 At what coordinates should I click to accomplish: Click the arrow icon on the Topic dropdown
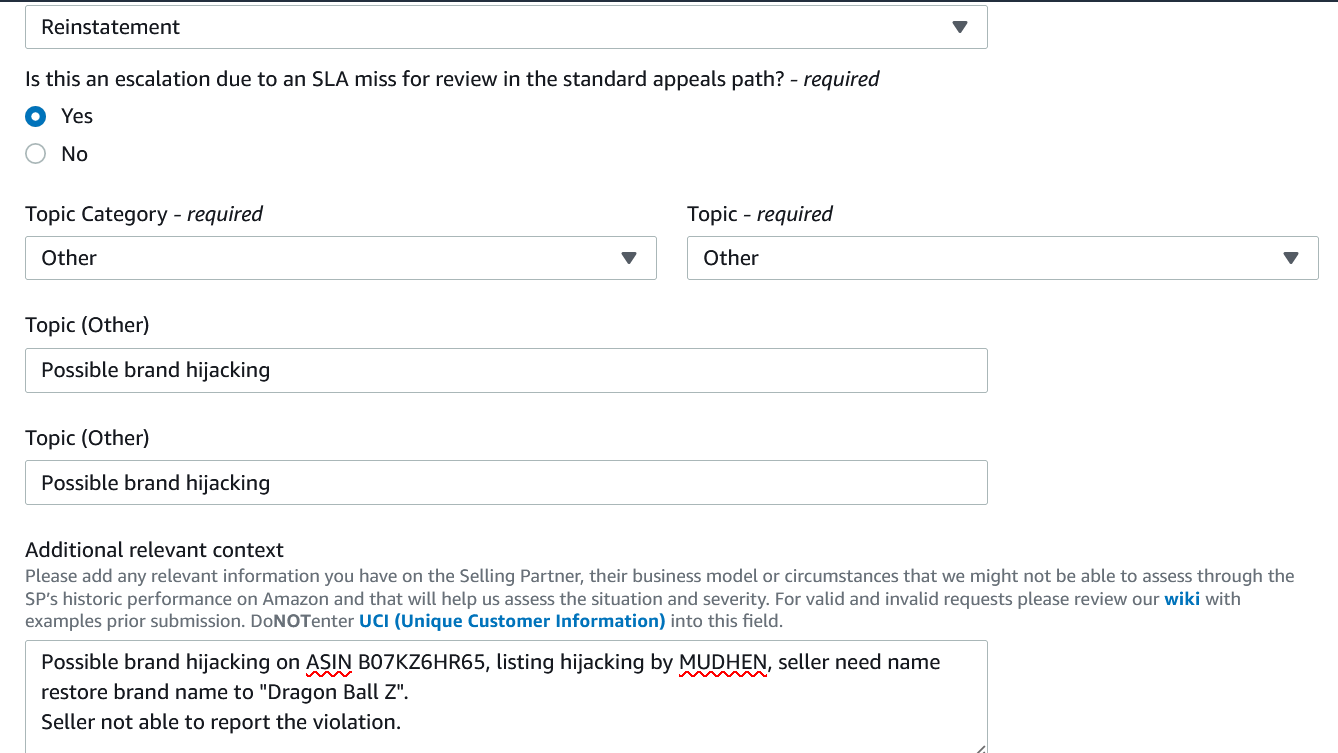coord(1291,258)
